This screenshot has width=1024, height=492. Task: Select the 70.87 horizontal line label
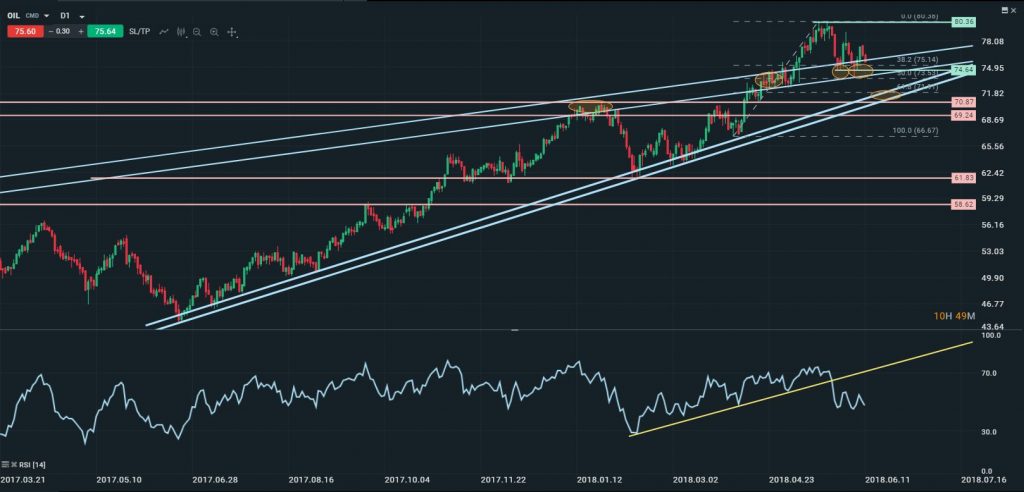coord(963,102)
